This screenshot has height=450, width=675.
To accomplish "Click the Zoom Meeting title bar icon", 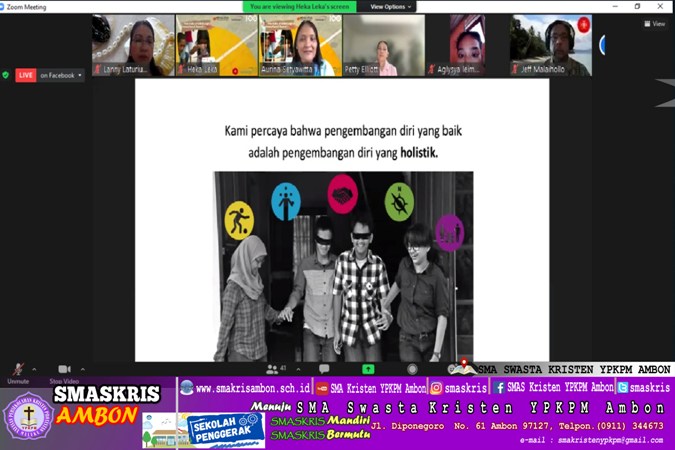I will click(x=2, y=7).
